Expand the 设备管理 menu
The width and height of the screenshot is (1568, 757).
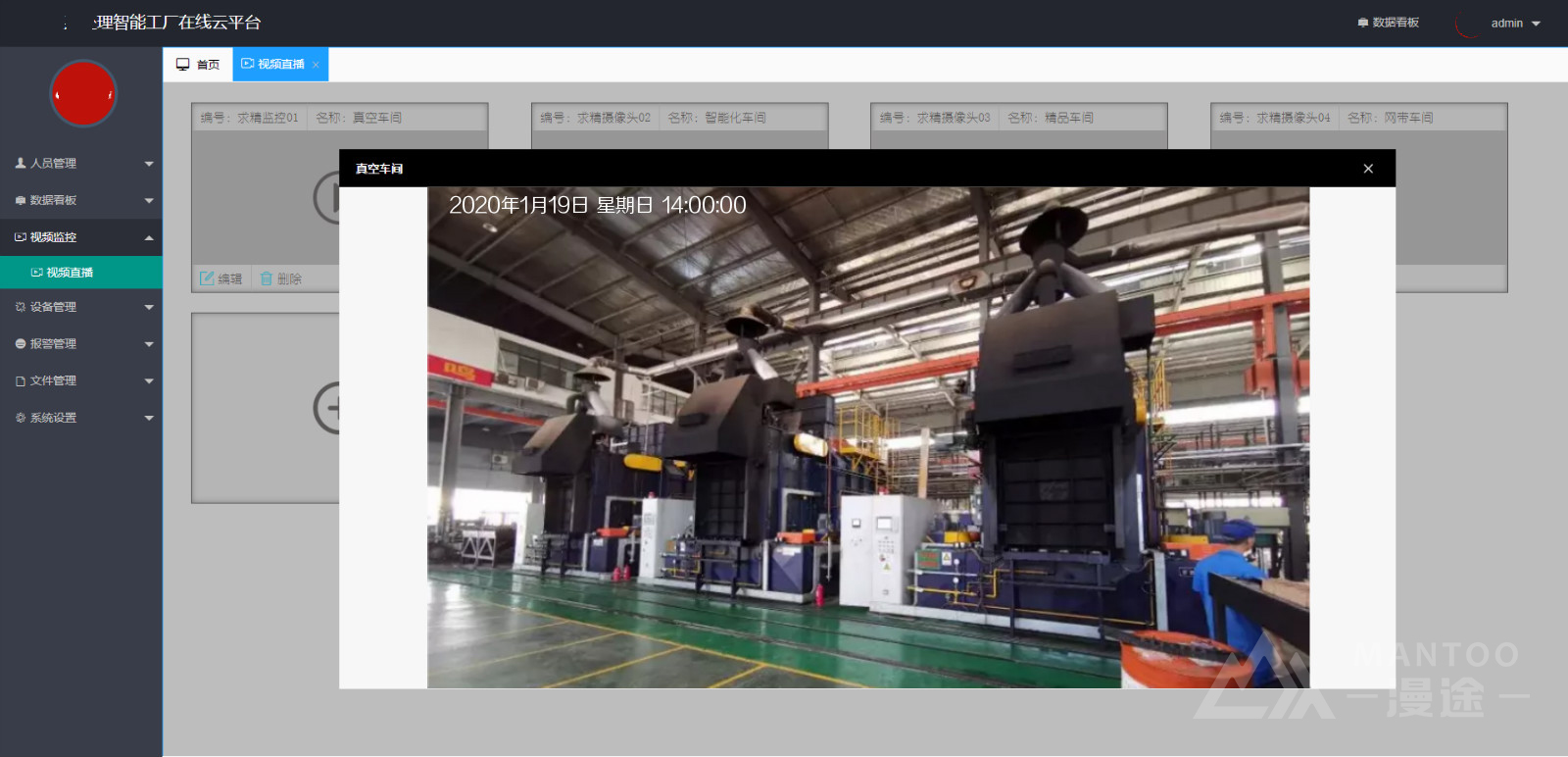pos(81,307)
